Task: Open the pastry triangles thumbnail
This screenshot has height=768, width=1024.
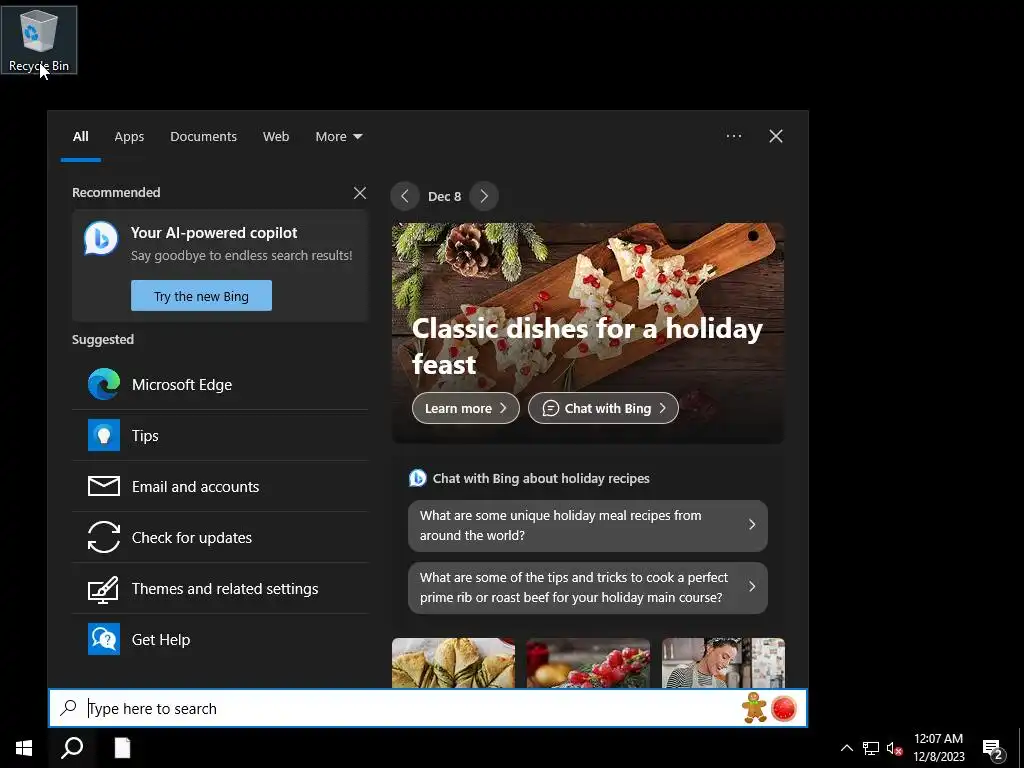Action: (453, 663)
